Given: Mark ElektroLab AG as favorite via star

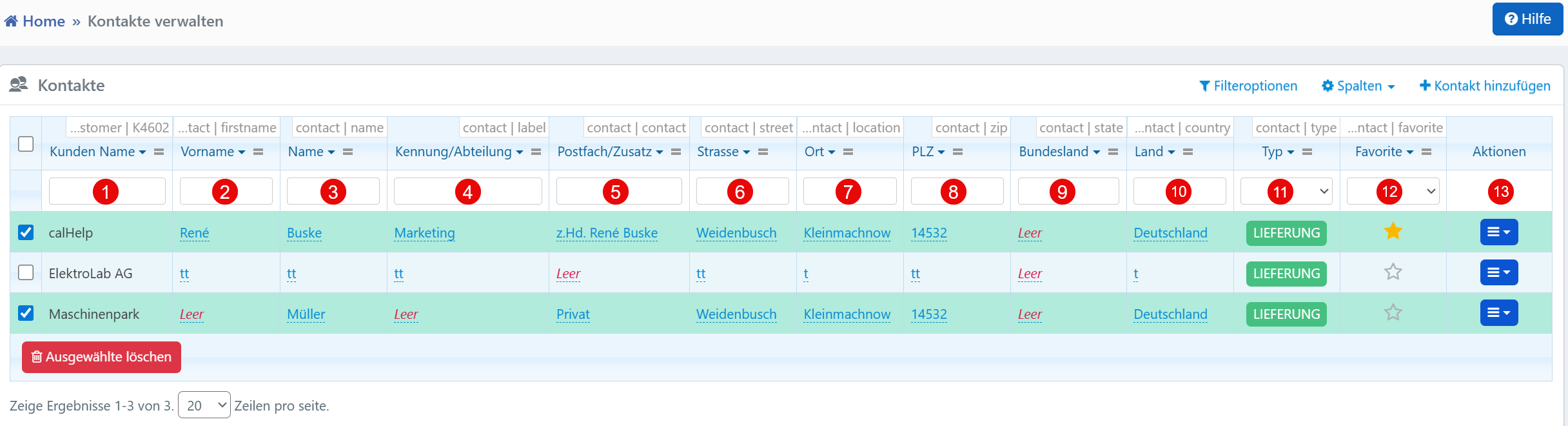Looking at the screenshot, I should coord(1393,272).
